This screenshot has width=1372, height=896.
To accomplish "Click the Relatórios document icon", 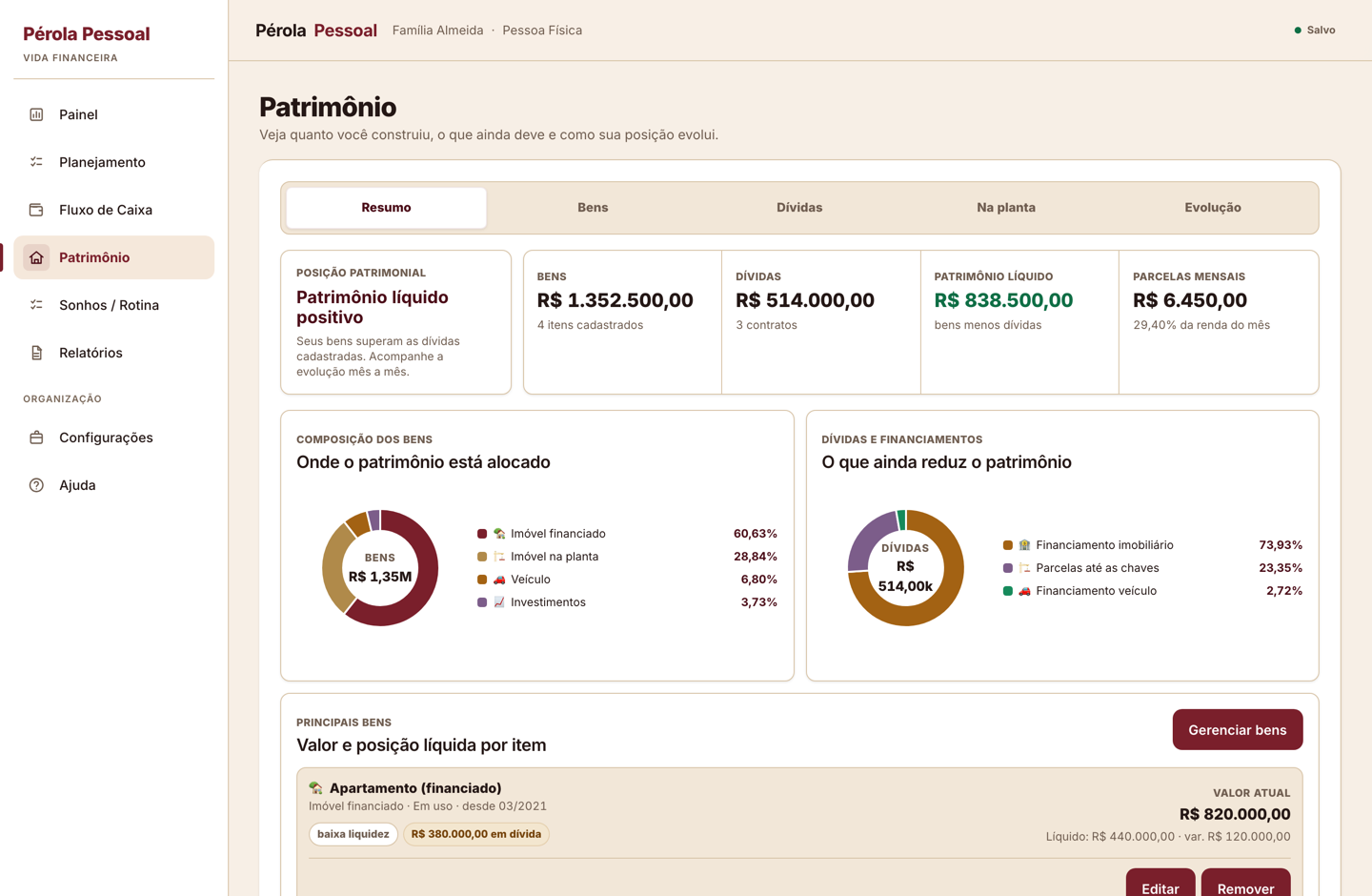I will pyautogui.click(x=36, y=353).
